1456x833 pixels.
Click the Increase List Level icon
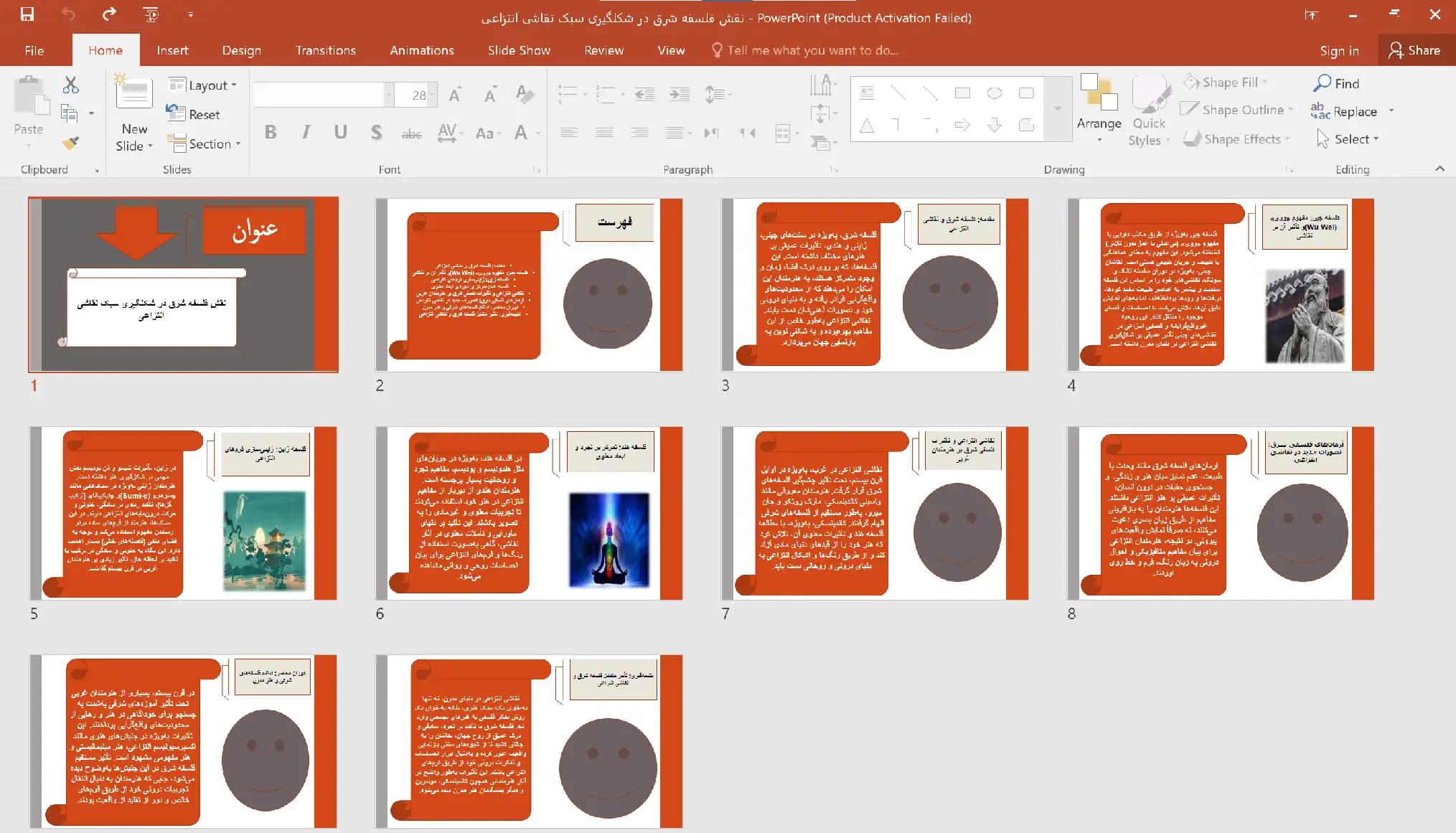pyautogui.click(x=679, y=94)
